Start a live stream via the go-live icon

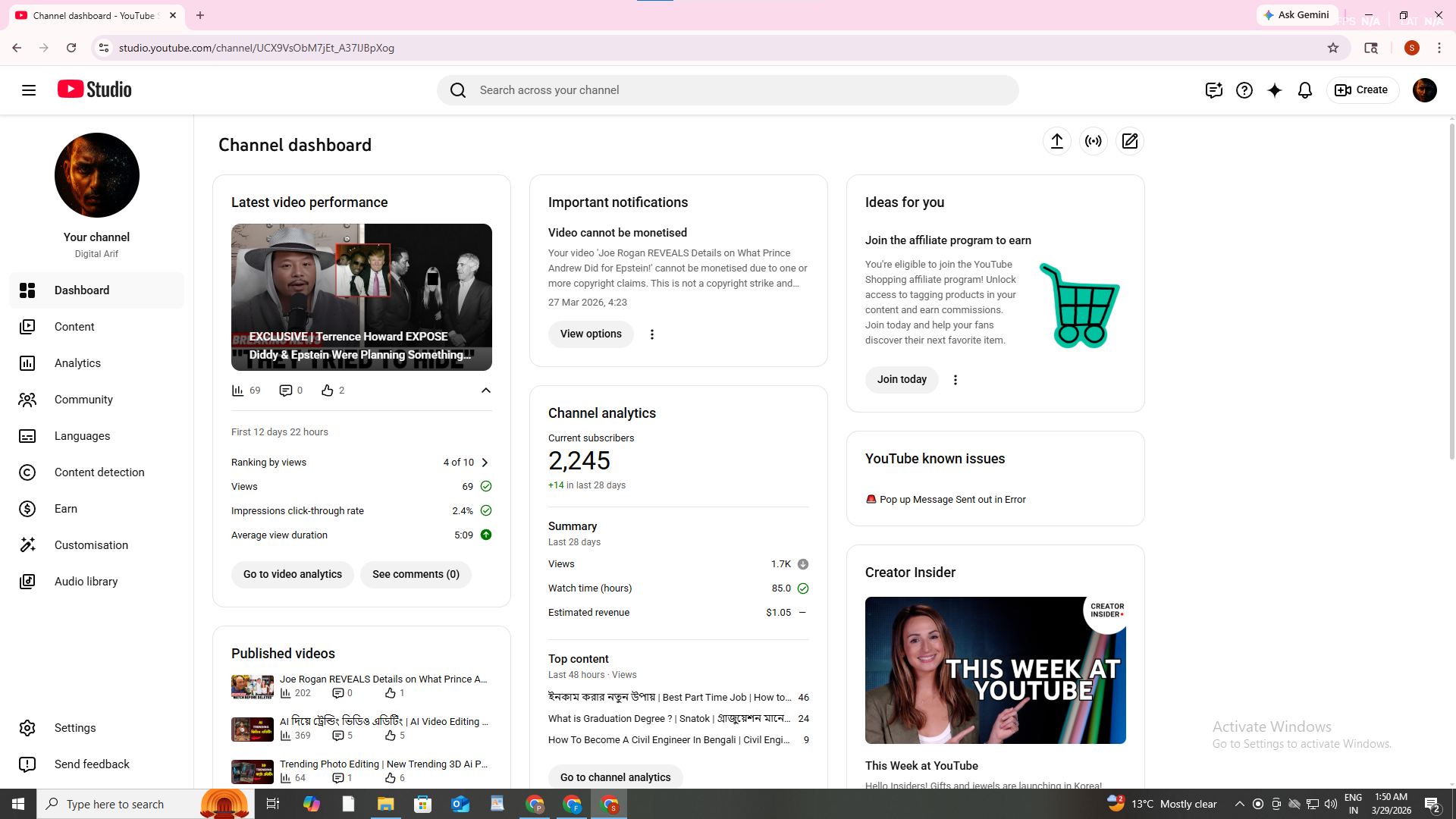click(x=1093, y=141)
